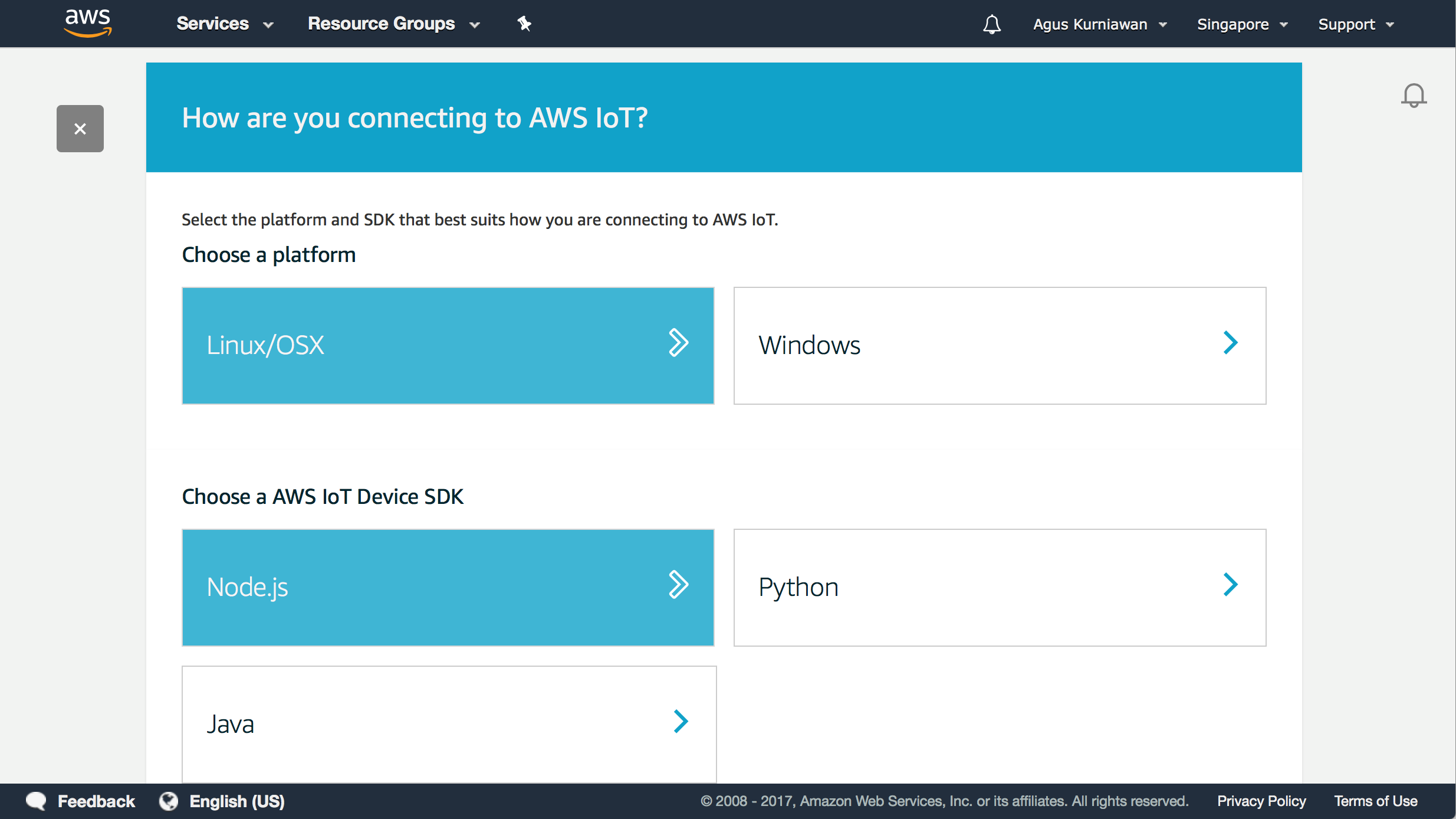Click the pin shortcut icon in navbar
The height and width of the screenshot is (819, 1456).
click(x=524, y=24)
